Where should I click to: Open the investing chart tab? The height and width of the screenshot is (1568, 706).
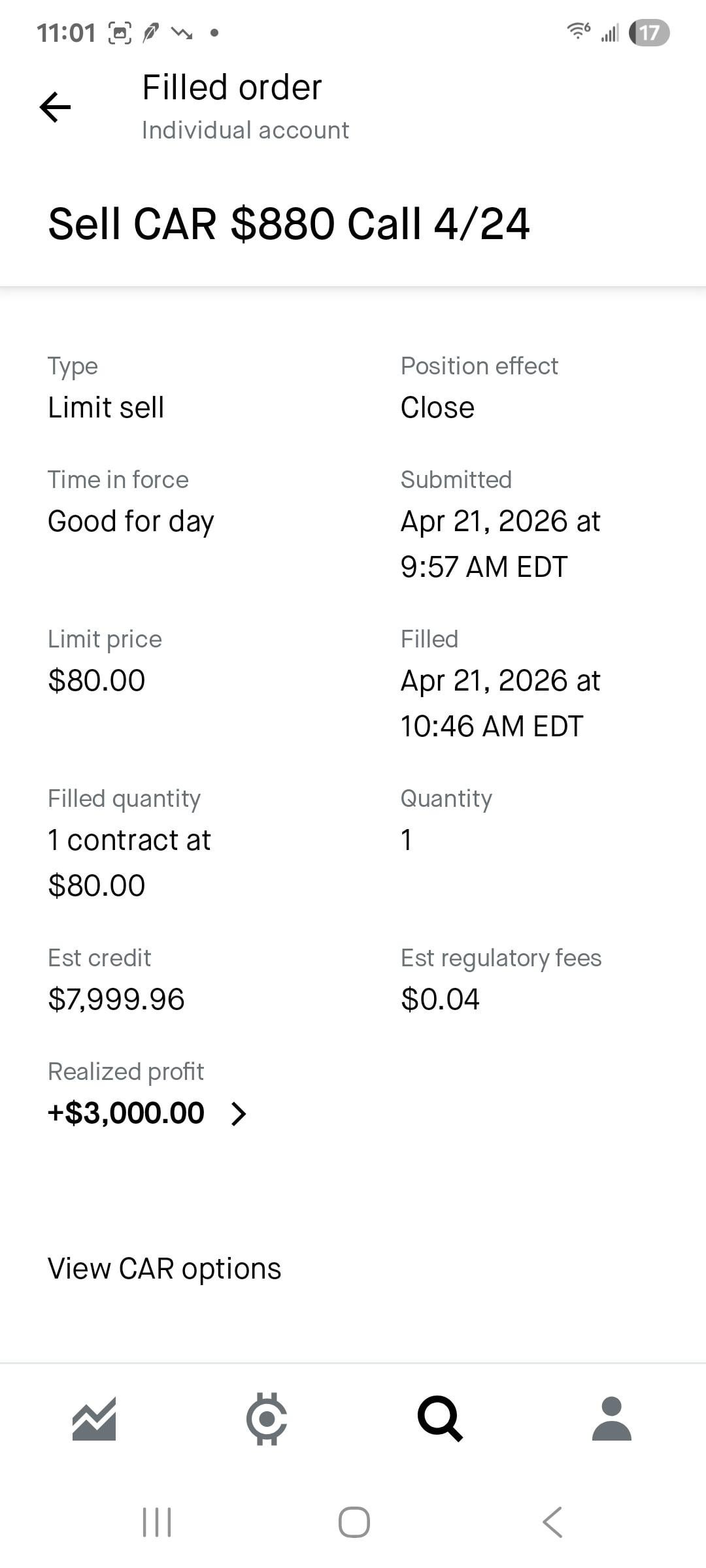[x=94, y=1419]
